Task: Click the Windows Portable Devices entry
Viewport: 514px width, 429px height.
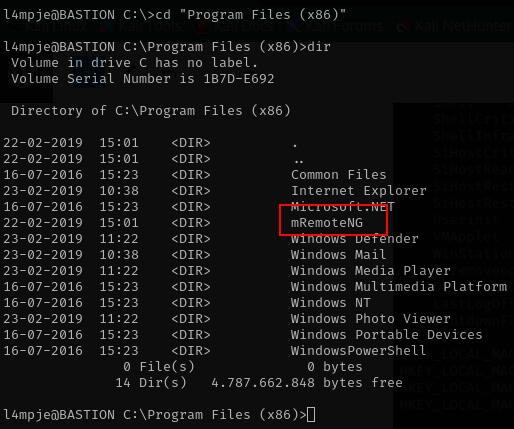Action: pos(387,334)
